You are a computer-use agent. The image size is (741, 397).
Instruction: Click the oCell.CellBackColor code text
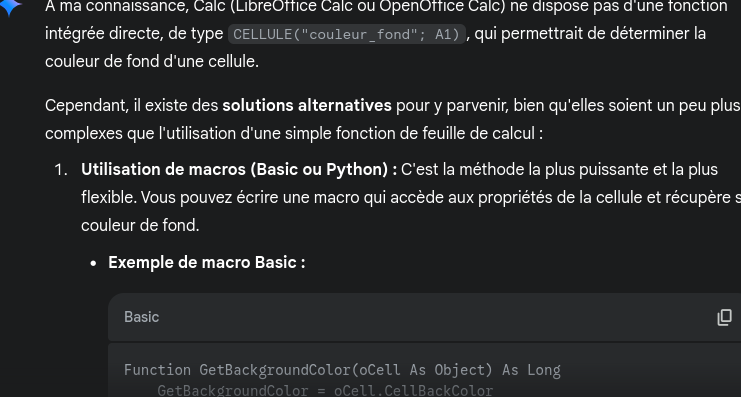[x=414, y=391]
